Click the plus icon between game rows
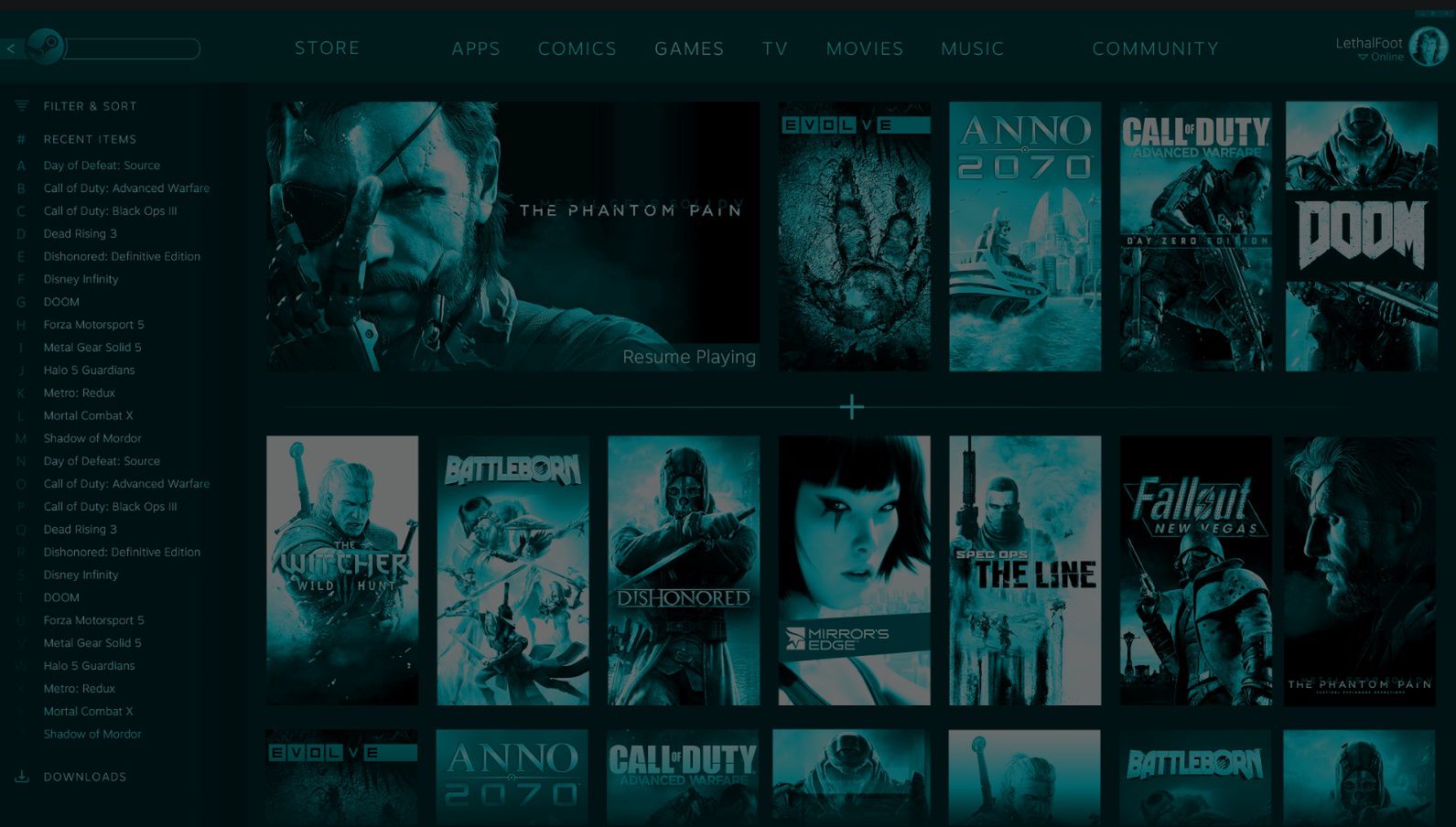Viewport: 1456px width, 827px height. pos(852,407)
